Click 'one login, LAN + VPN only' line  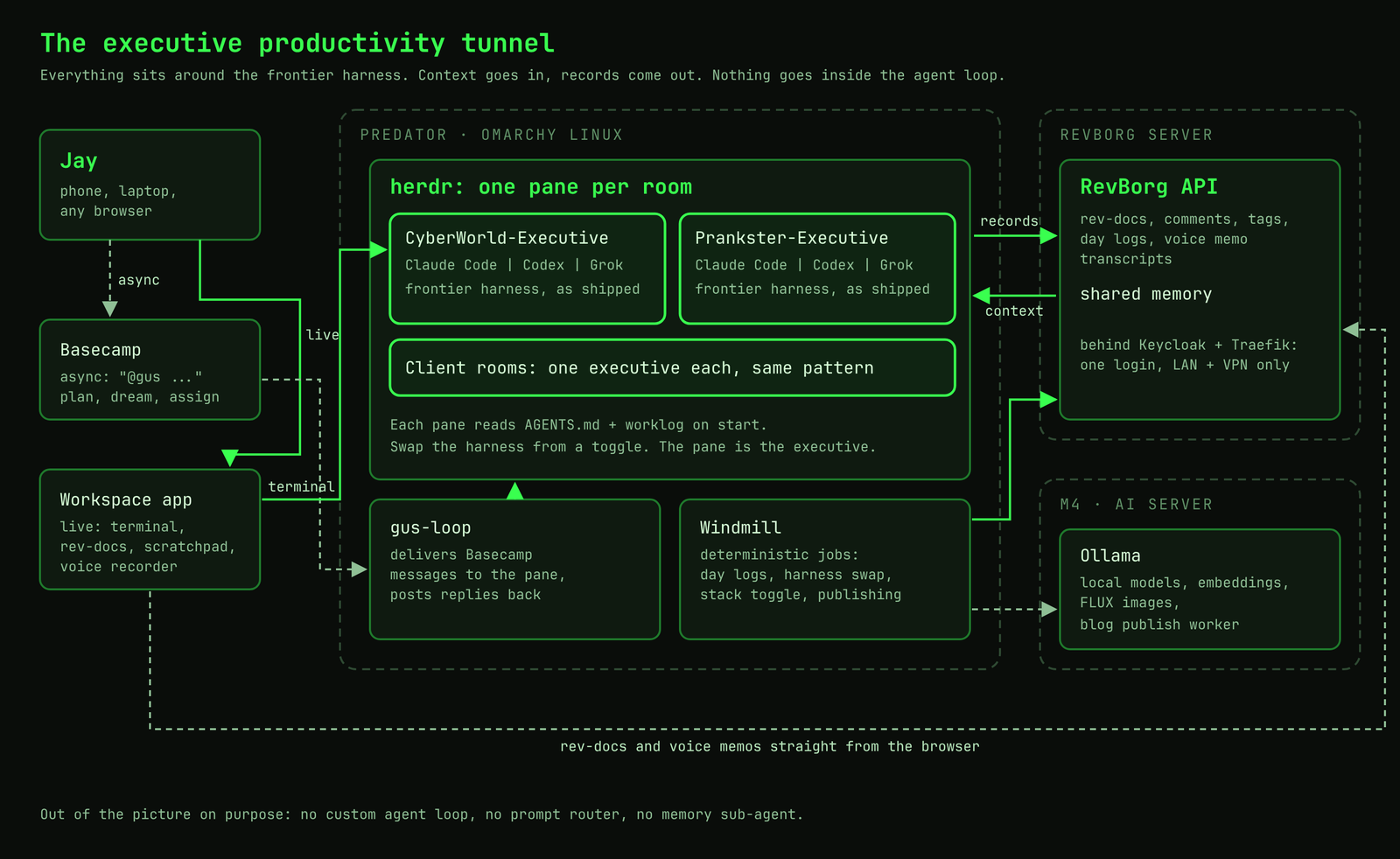(1185, 365)
